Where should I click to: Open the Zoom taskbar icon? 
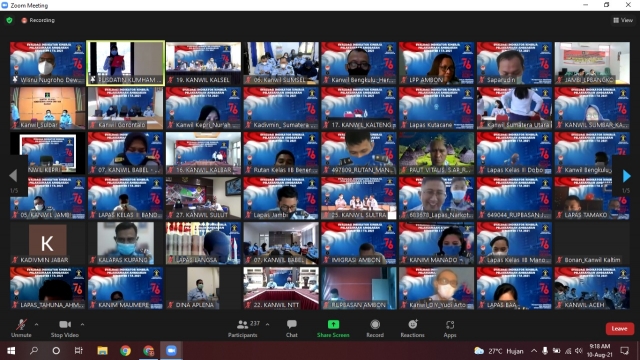click(x=171, y=351)
